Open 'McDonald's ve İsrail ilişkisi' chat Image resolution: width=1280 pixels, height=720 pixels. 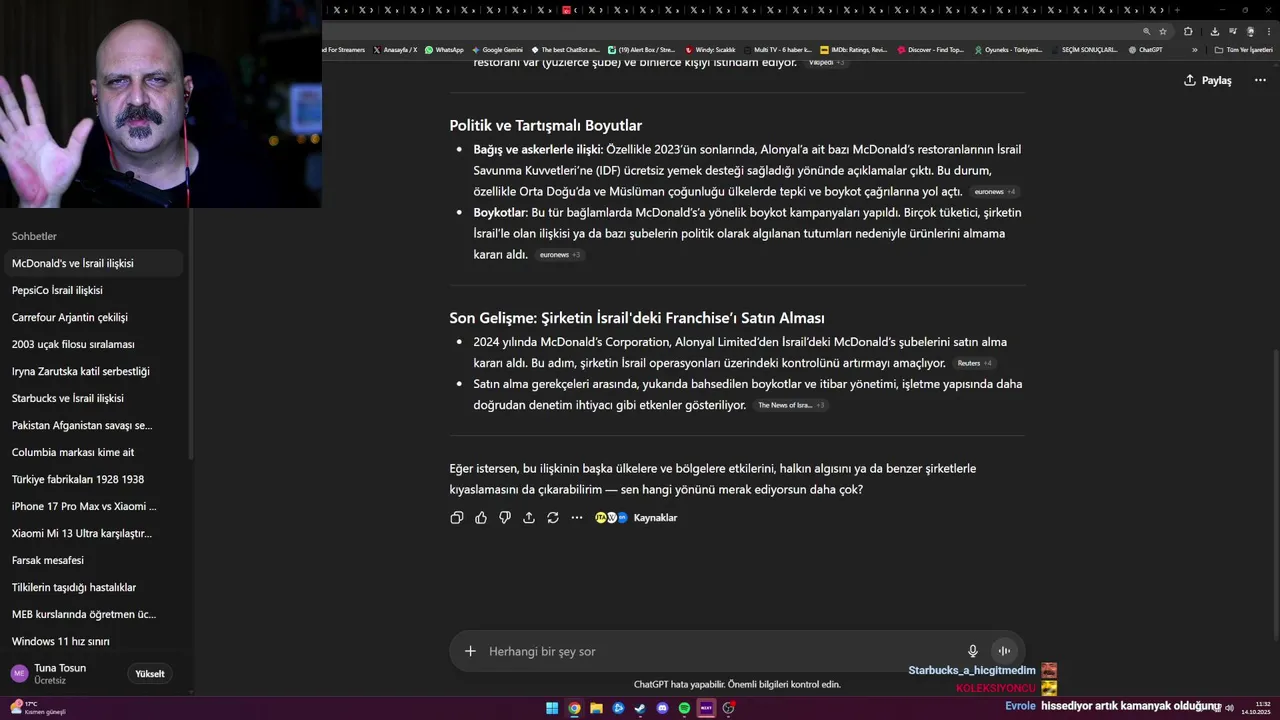(92, 263)
